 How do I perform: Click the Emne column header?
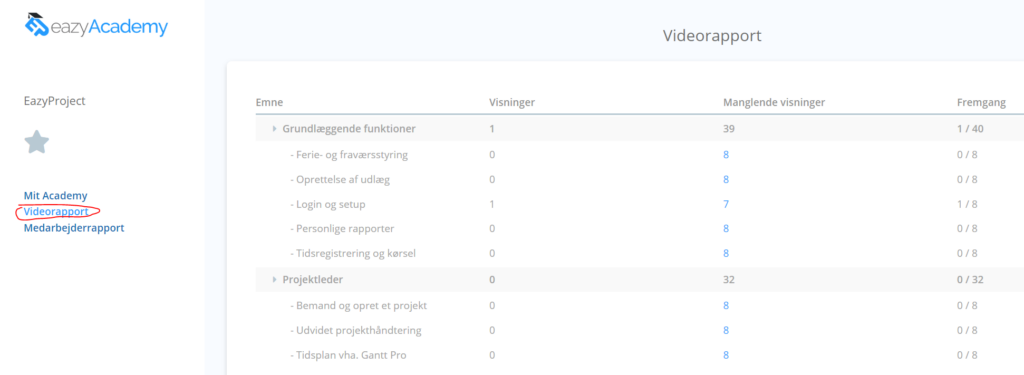268,102
